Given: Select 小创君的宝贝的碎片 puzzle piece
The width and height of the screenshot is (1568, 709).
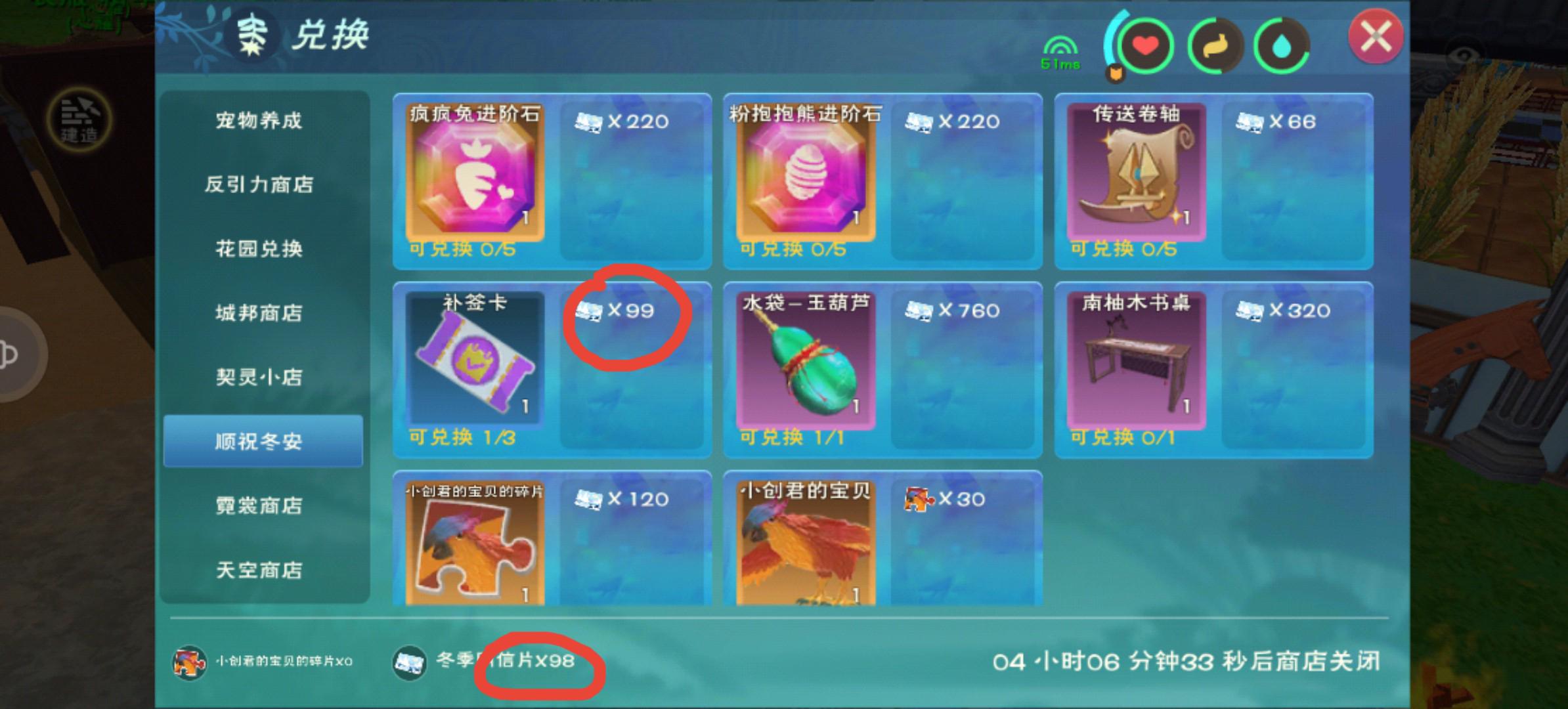Looking at the screenshot, I should tap(475, 543).
